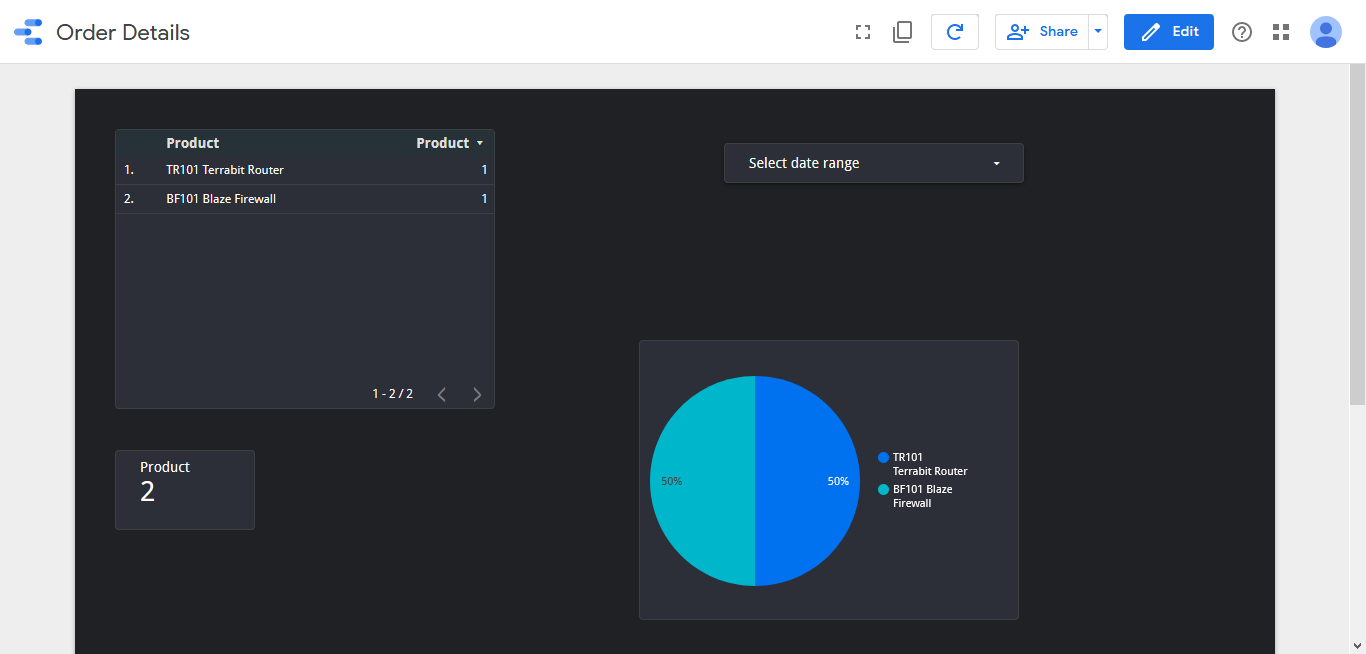Viewport: 1366px width, 654px height.
Task: Refresh the report data
Action: tap(954, 32)
